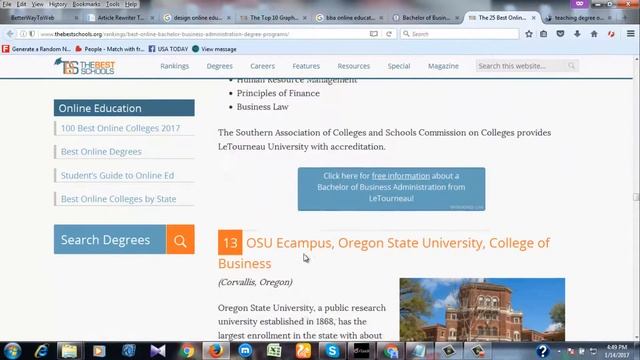Open Maxthon browser taskbar icon
The width and height of the screenshot is (640, 360).
click(x=245, y=351)
